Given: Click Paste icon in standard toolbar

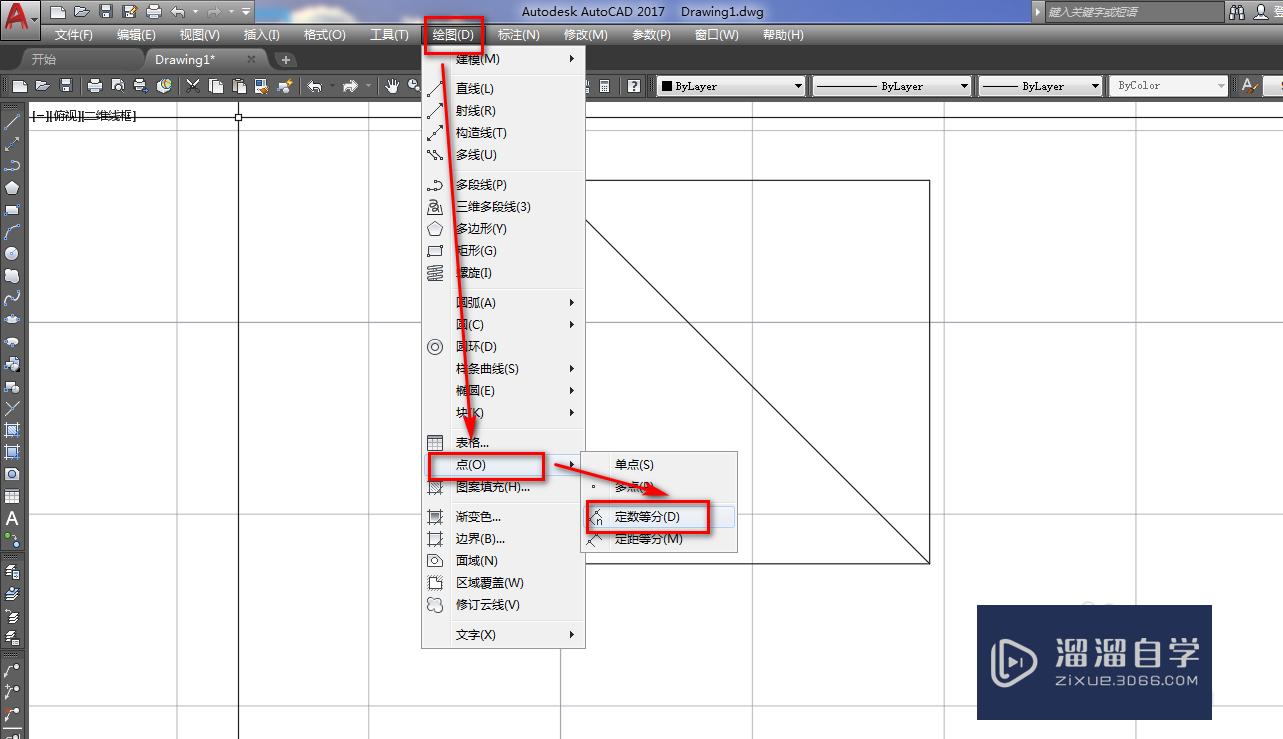Looking at the screenshot, I should point(239,86).
